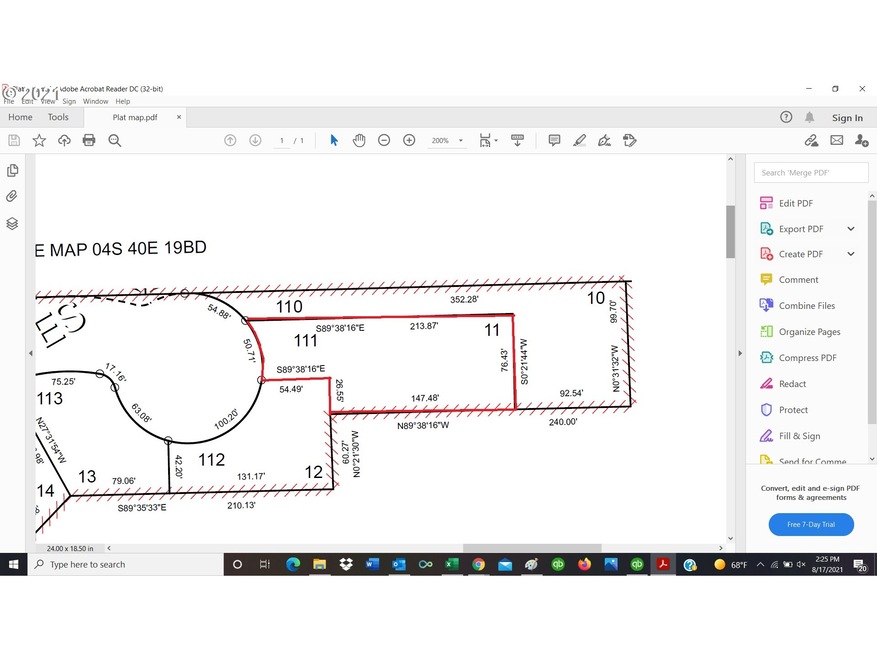
Task: Send the file by email envelope icon
Action: (x=837, y=140)
